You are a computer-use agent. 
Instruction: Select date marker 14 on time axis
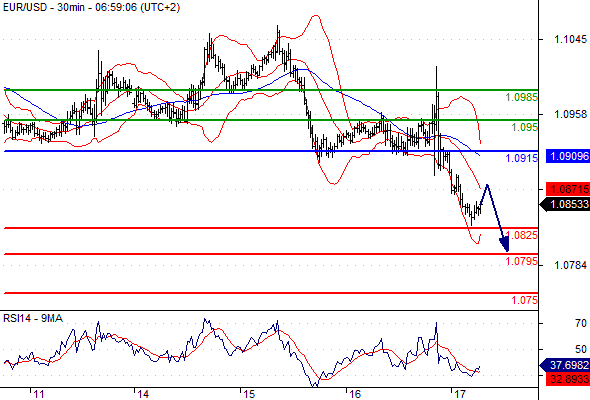[x=143, y=394]
